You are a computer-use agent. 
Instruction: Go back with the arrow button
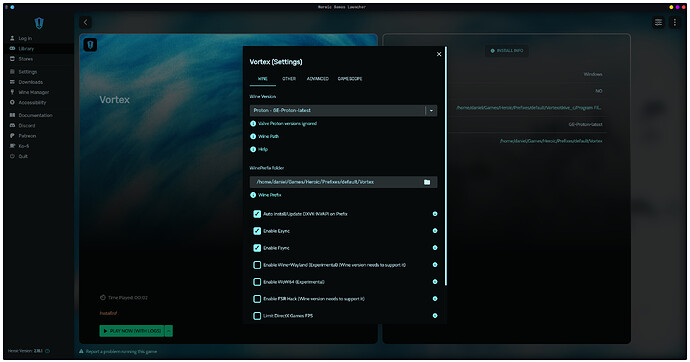(86, 22)
